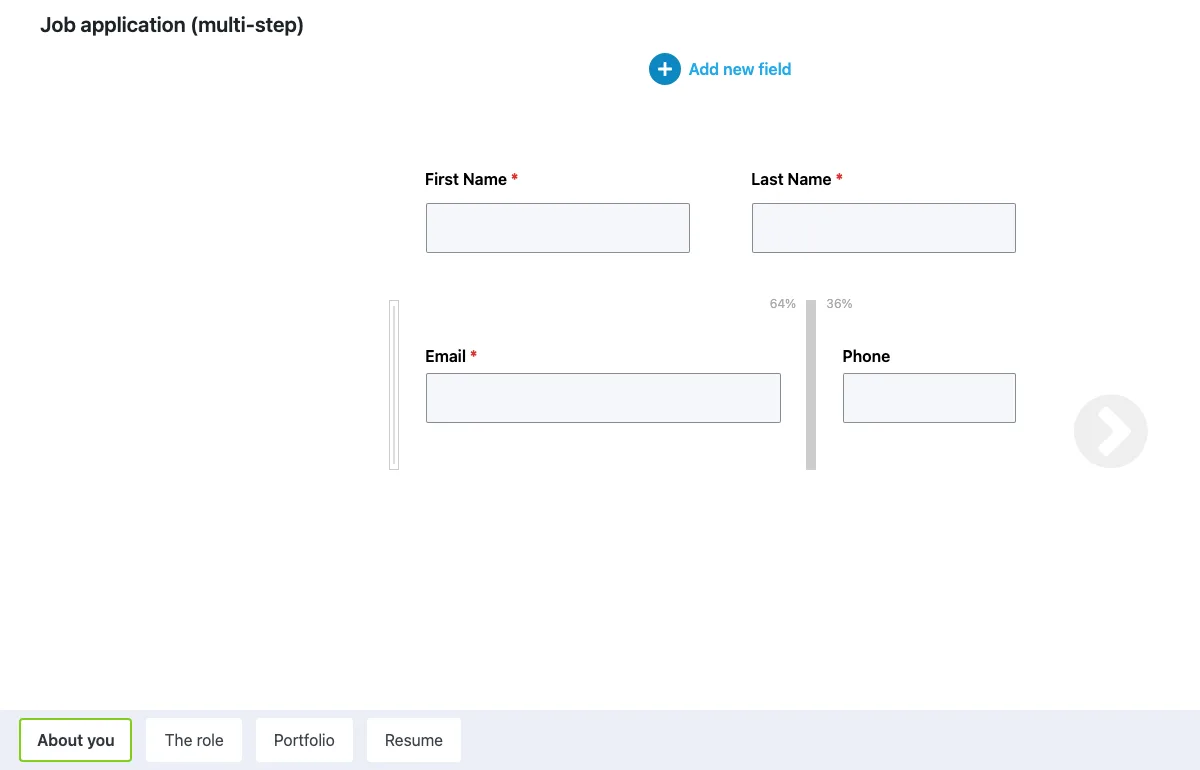Click the 64% column width value
Image resolution: width=1200 pixels, height=770 pixels.
click(x=783, y=304)
